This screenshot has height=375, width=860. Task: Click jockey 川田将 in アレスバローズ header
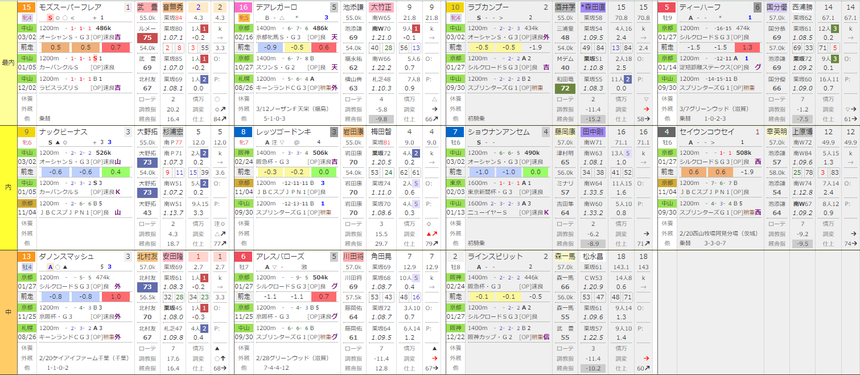click(354, 257)
